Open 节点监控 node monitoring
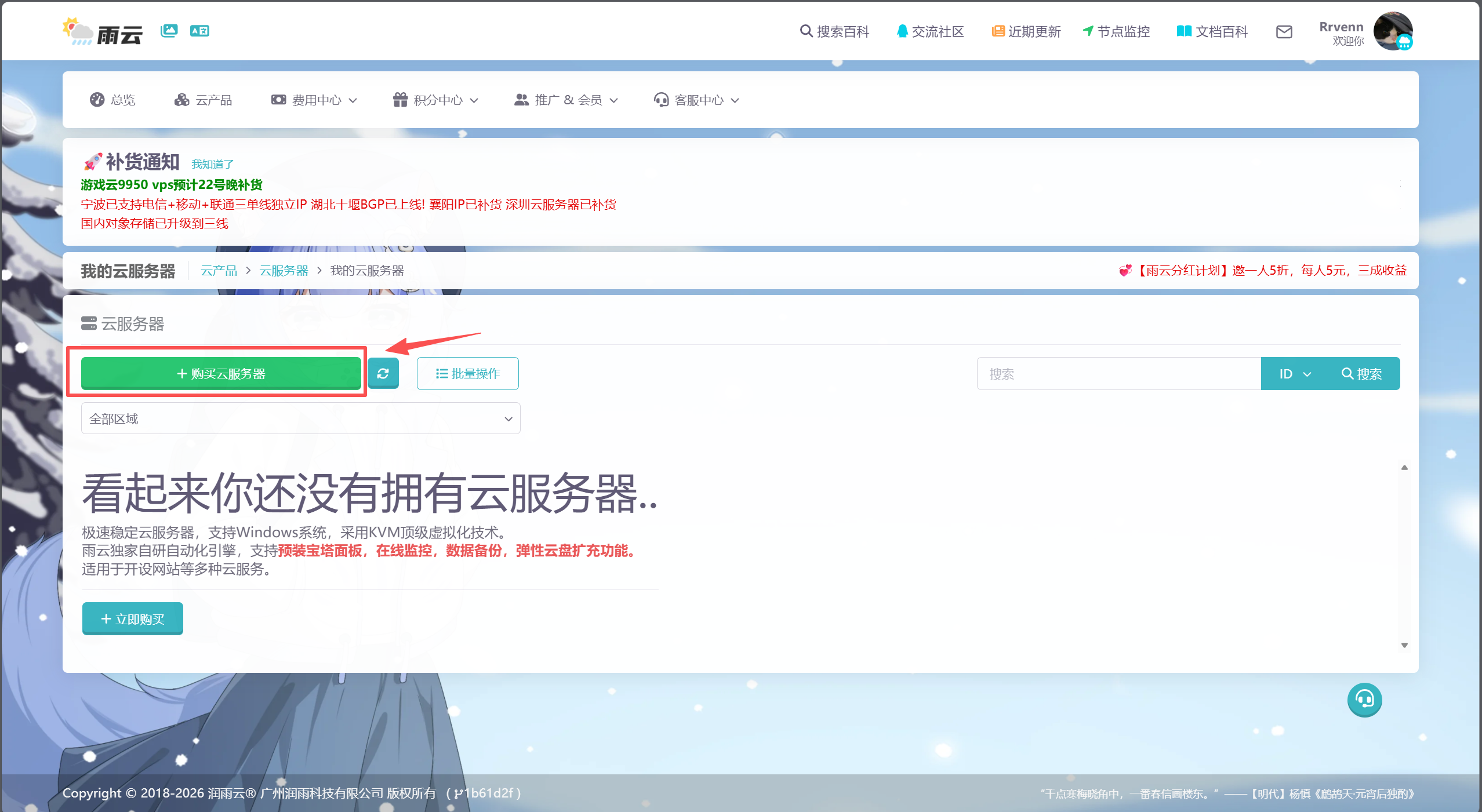Screen dimensions: 1482x812 tap(1116, 32)
